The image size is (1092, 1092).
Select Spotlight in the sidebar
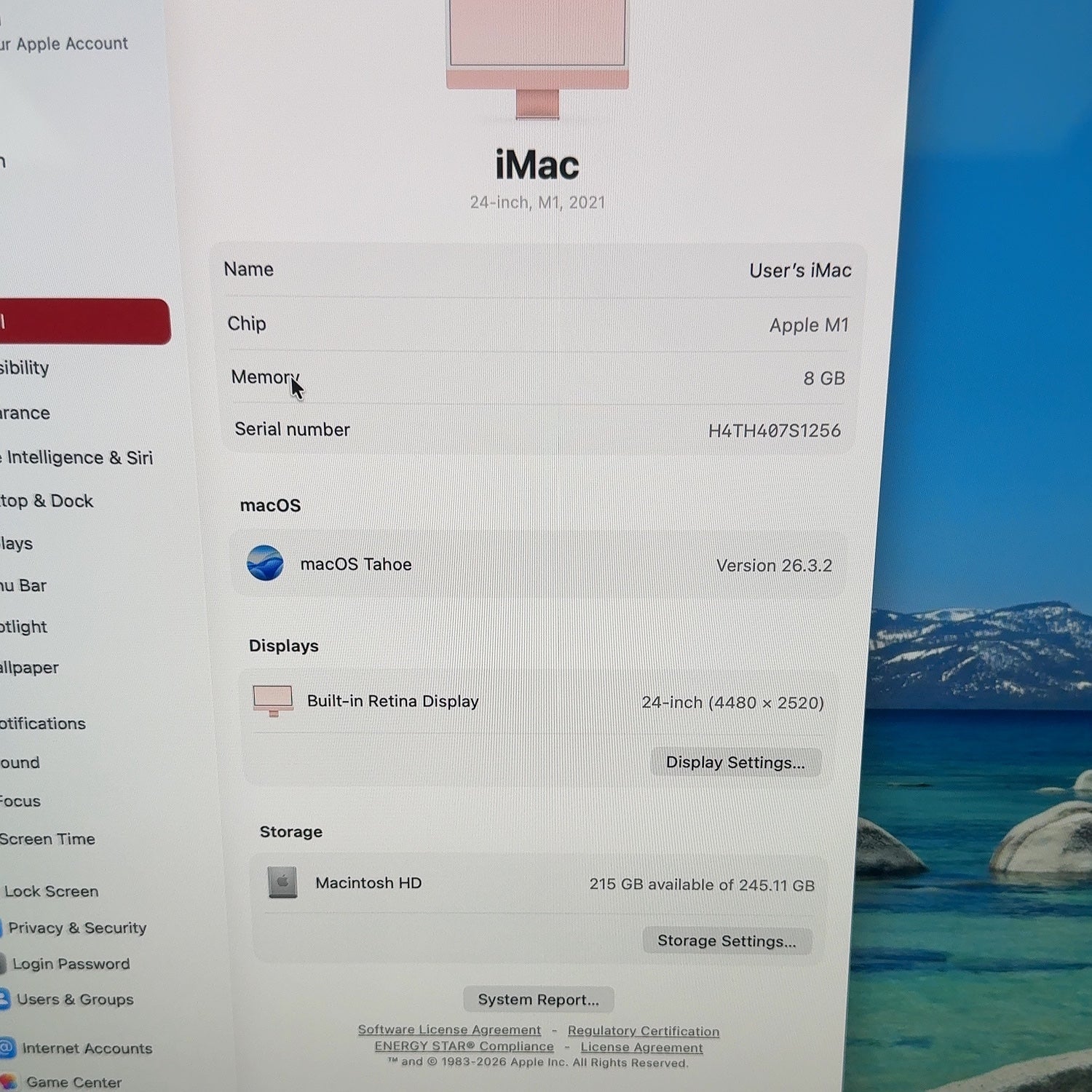(x=24, y=627)
